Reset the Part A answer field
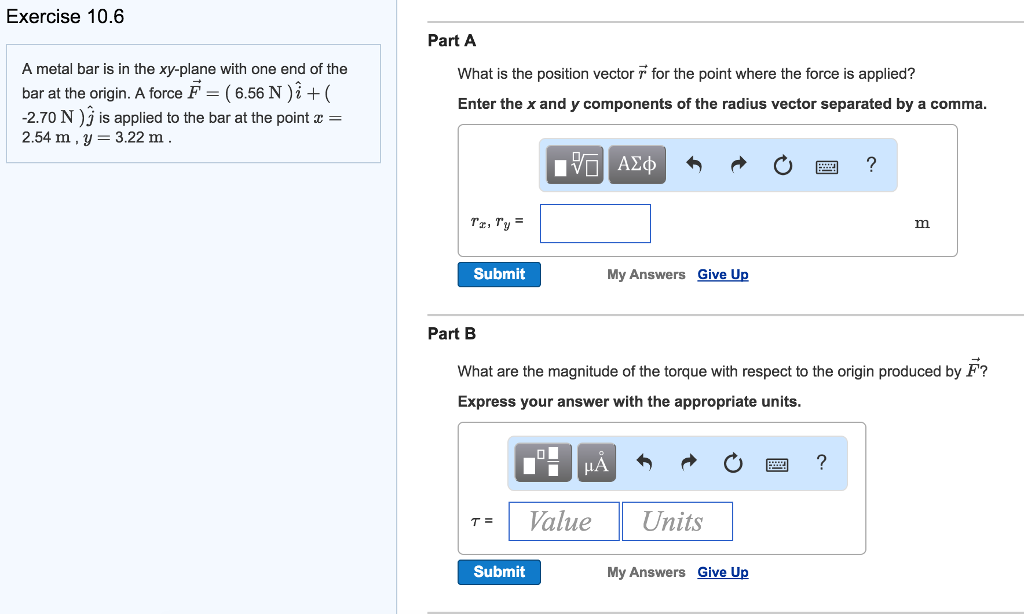 click(x=781, y=164)
